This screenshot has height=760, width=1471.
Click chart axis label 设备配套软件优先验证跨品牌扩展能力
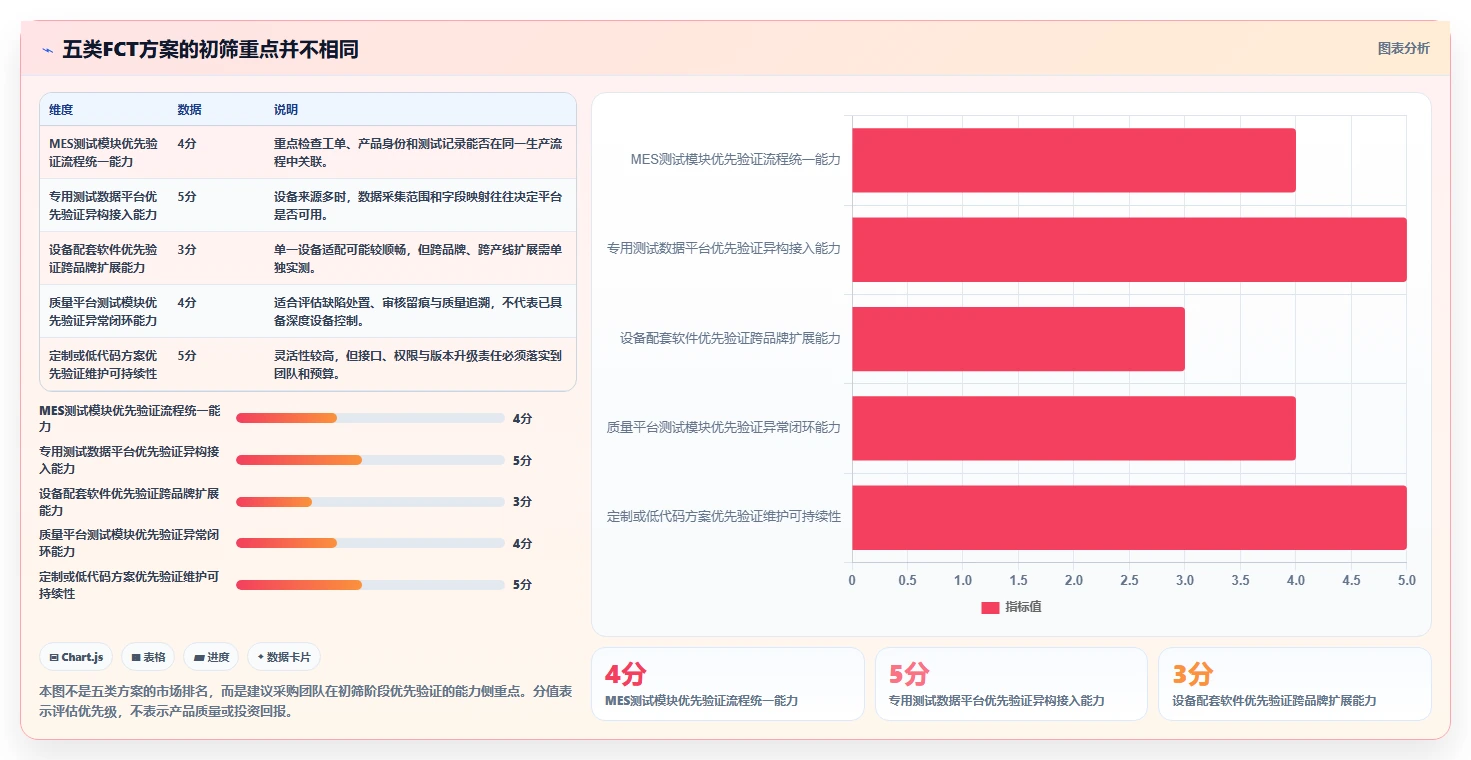[x=730, y=338]
